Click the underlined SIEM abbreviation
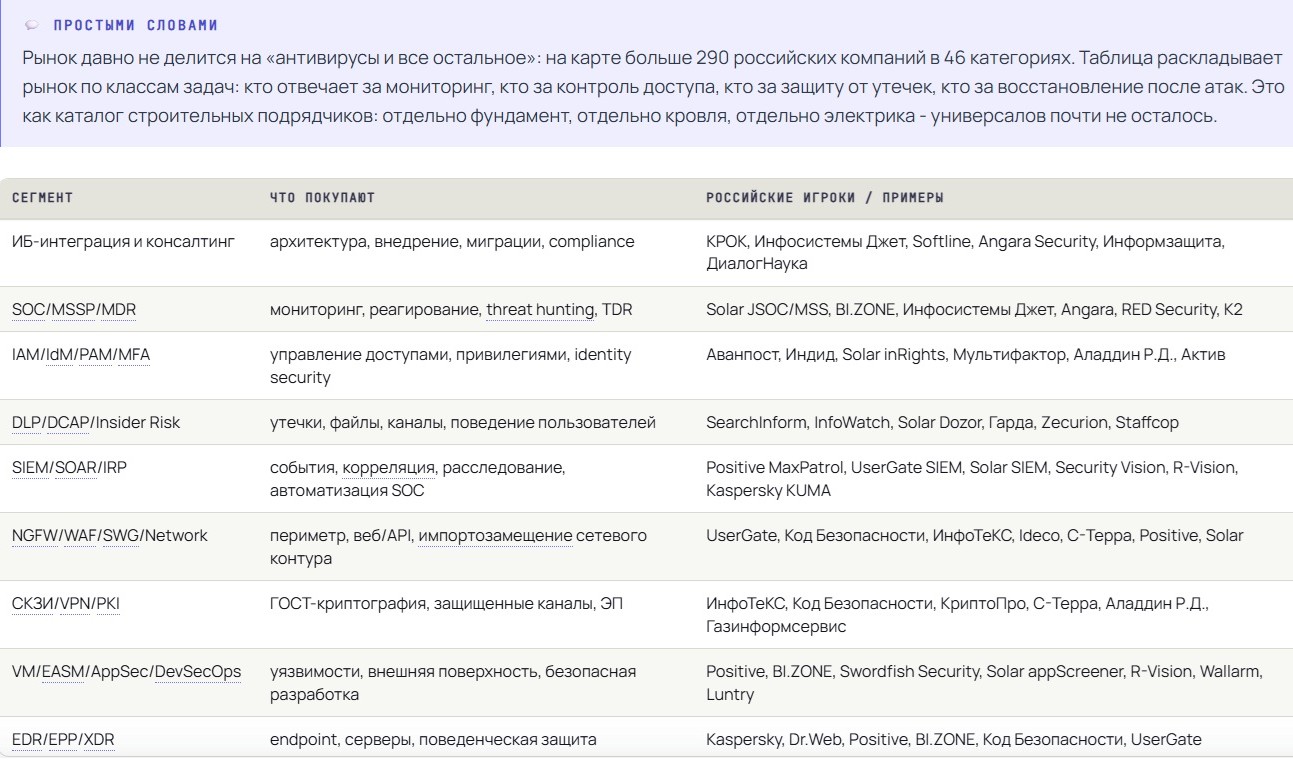 click(x=30, y=468)
